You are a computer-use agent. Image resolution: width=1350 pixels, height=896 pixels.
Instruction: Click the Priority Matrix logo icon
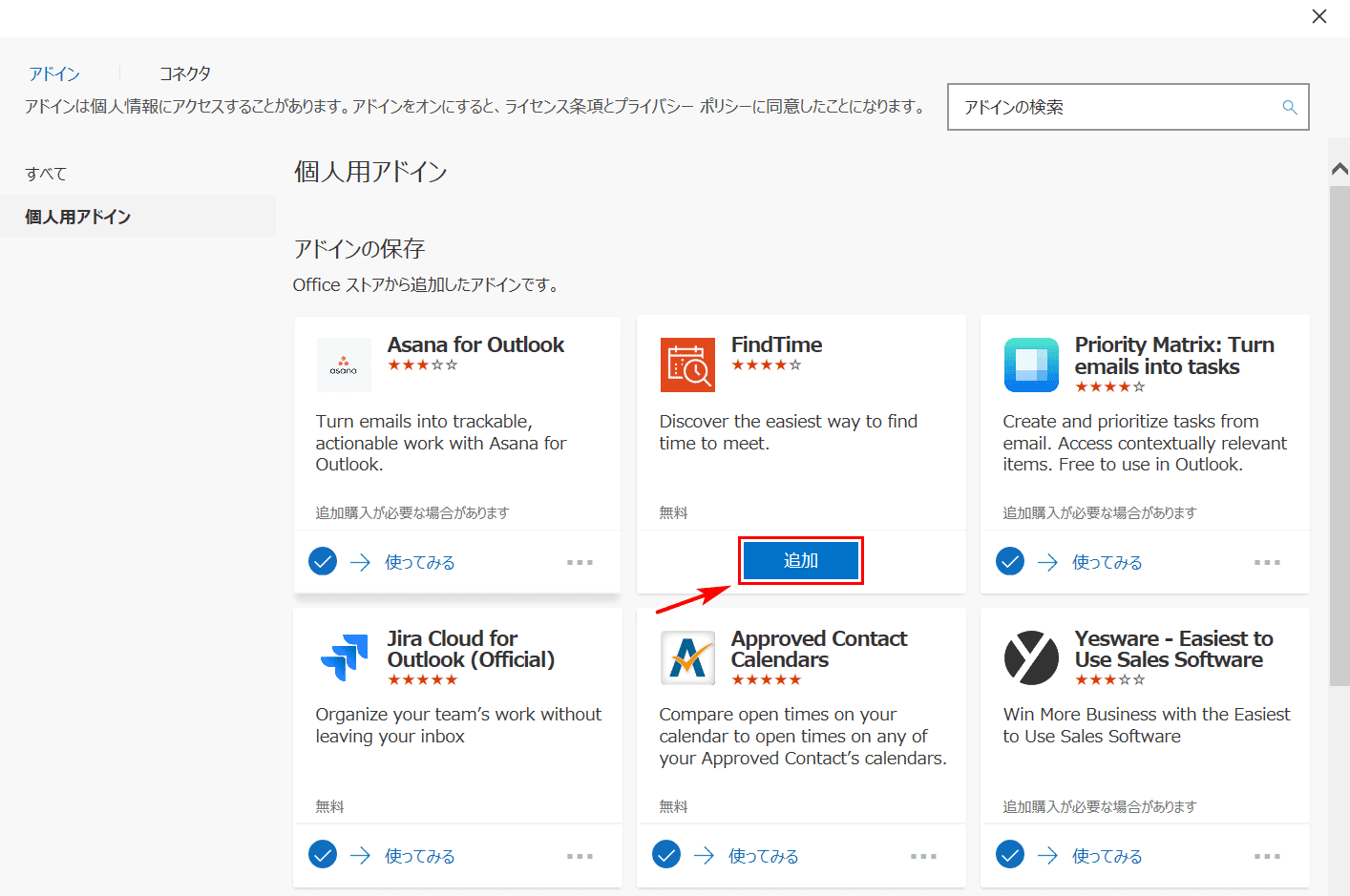click(1031, 365)
